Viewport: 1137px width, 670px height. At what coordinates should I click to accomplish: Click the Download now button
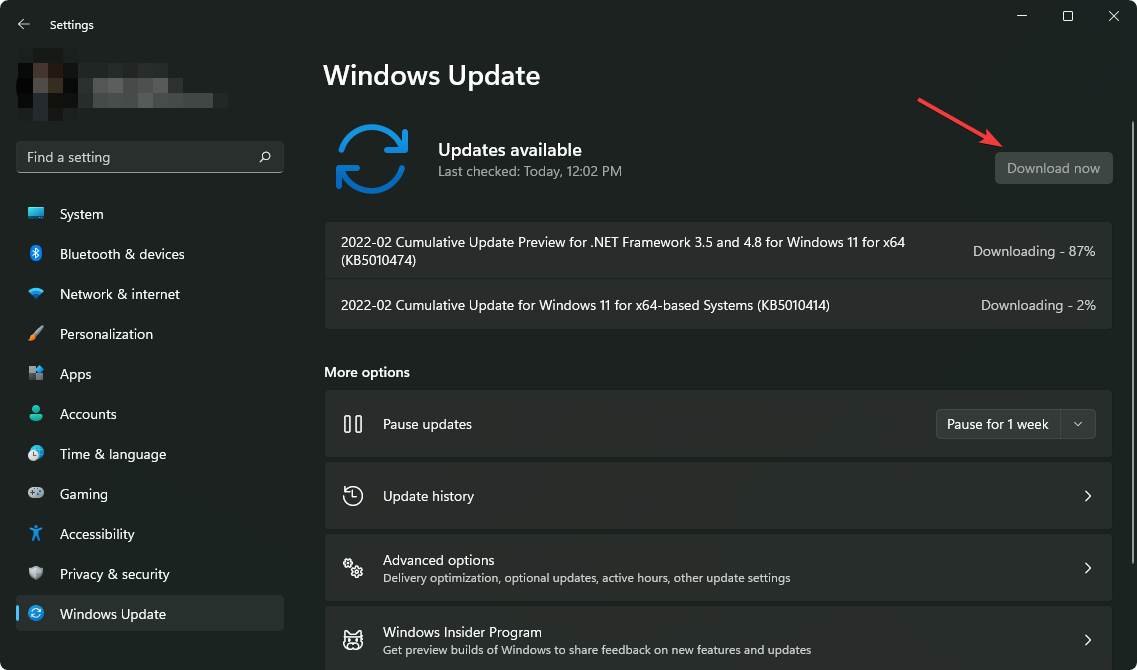[x=1054, y=168]
